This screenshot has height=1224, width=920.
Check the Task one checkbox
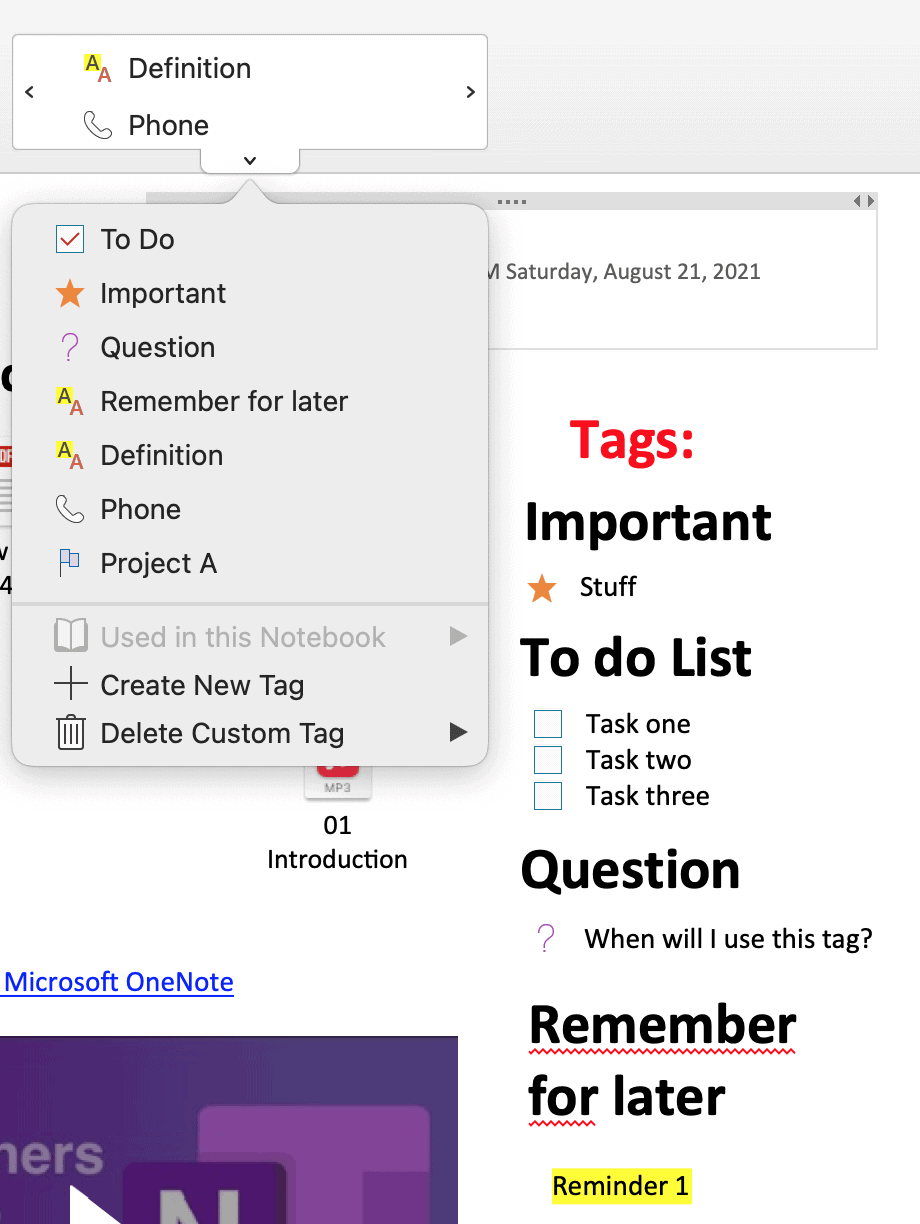548,723
